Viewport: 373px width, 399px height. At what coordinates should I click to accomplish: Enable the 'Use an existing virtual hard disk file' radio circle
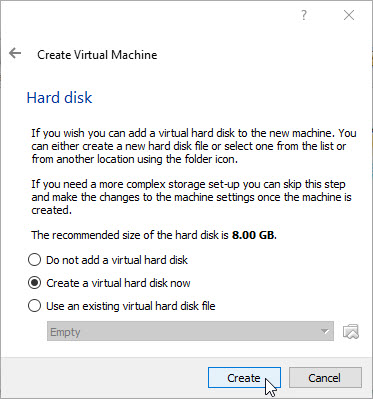[34, 306]
